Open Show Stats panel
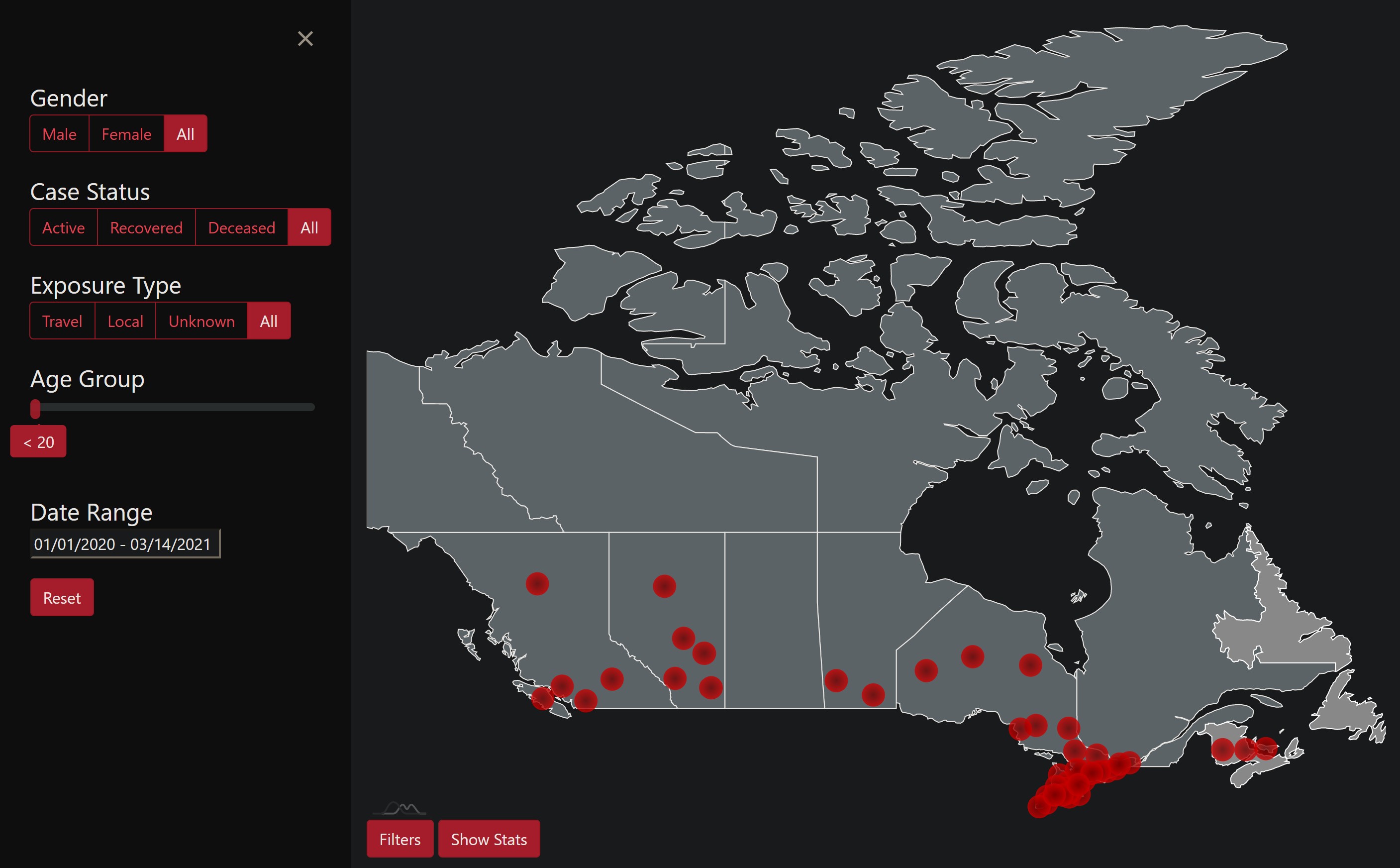The image size is (1400, 868). [x=489, y=839]
